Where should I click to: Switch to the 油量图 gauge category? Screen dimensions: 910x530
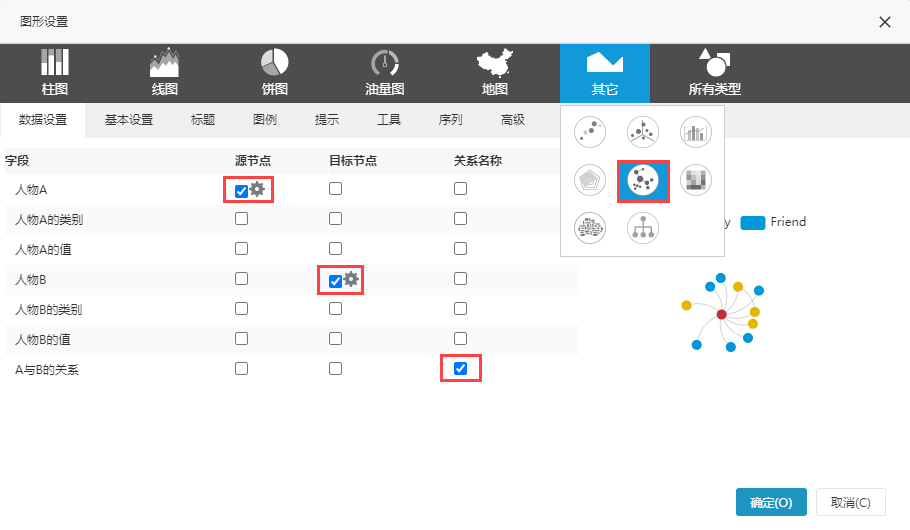coord(384,74)
